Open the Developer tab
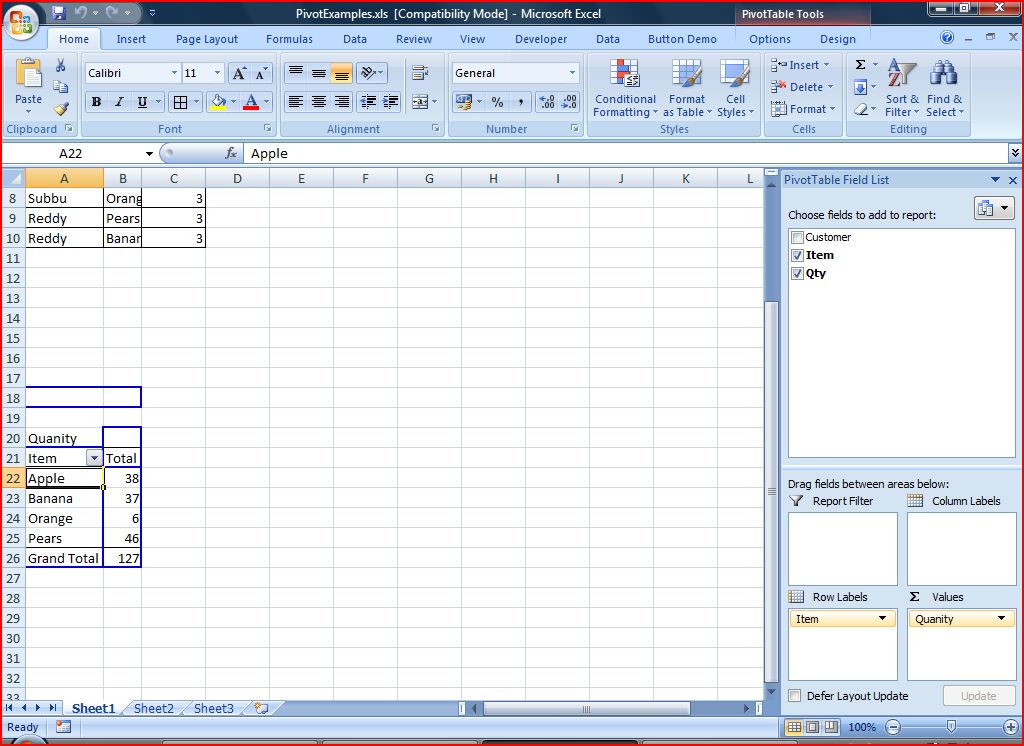This screenshot has height=746, width=1024. 541,39
